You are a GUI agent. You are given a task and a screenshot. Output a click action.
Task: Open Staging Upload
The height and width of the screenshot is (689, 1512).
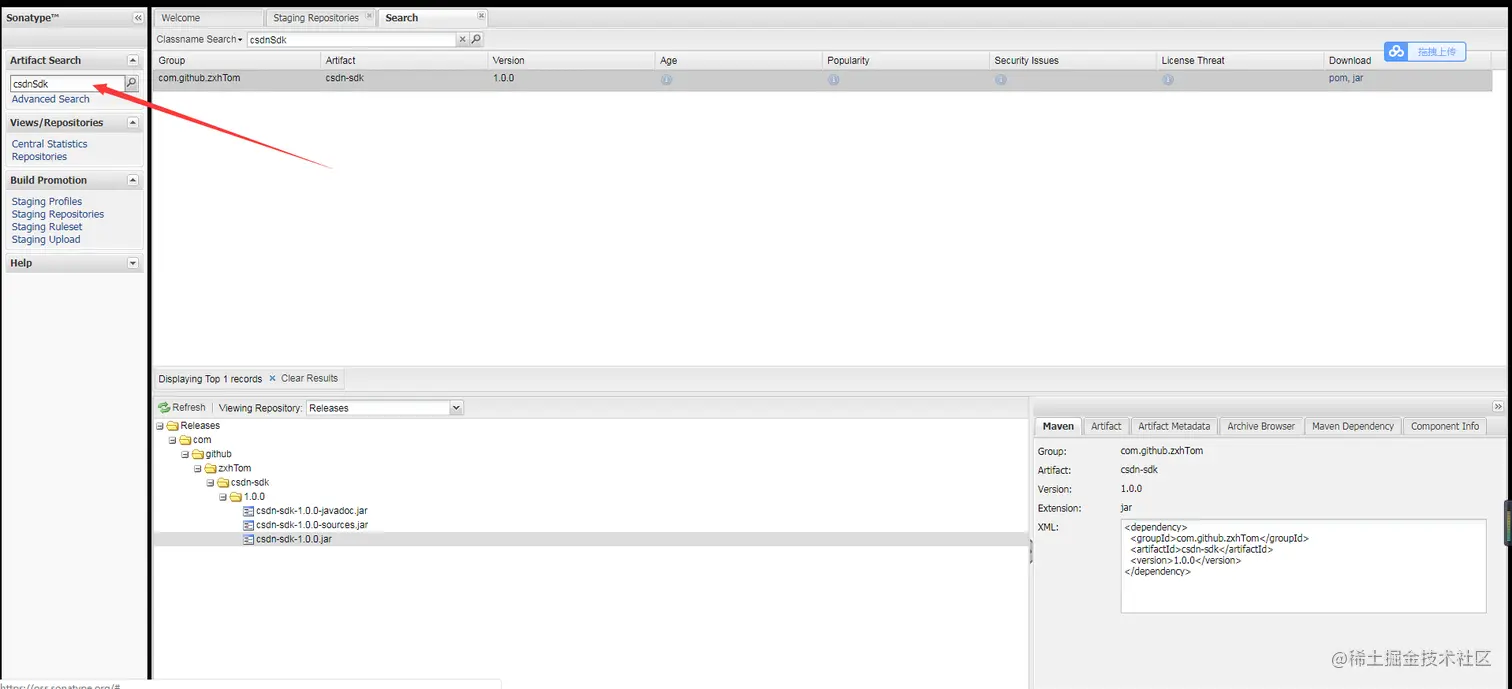pyautogui.click(x=46, y=240)
